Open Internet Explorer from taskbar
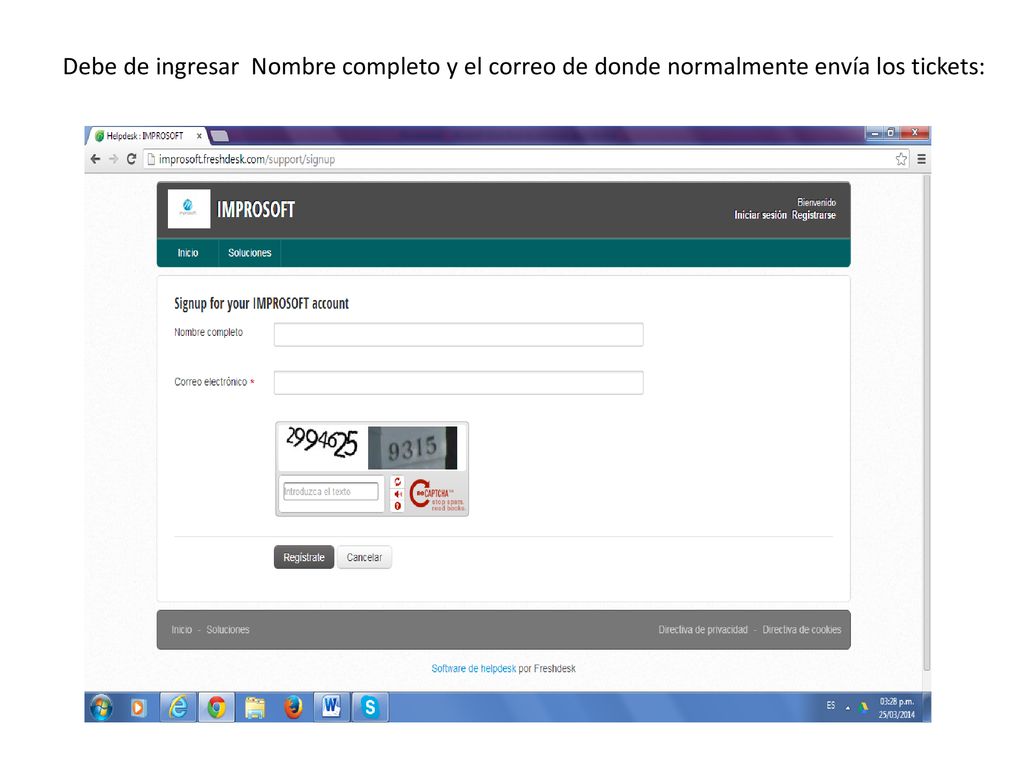The height and width of the screenshot is (768, 1024). point(178,707)
